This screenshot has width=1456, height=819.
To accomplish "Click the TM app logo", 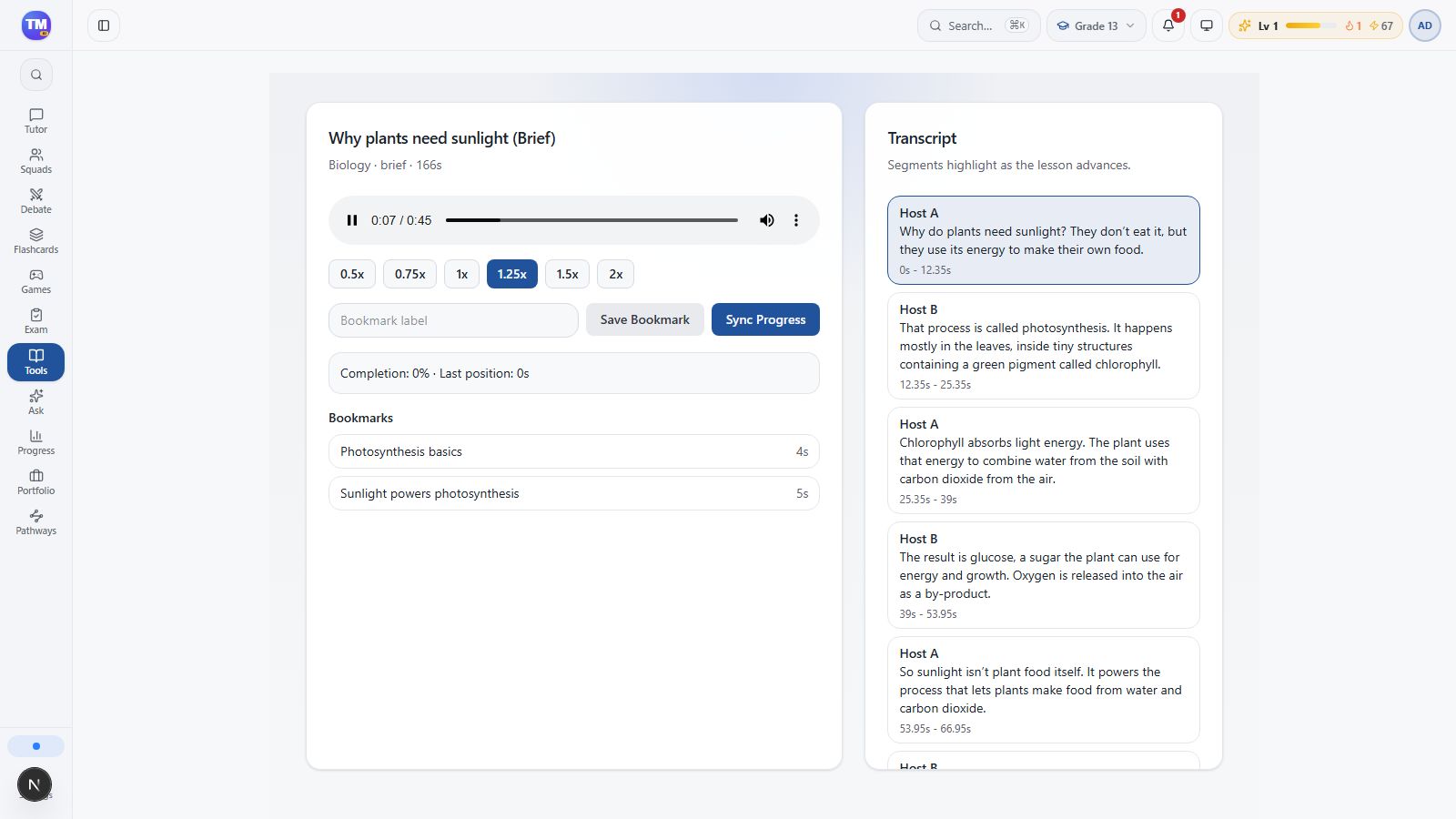I will pos(36,25).
